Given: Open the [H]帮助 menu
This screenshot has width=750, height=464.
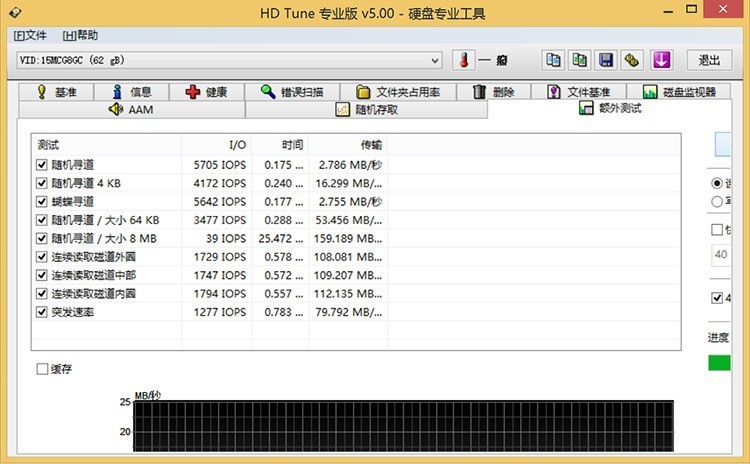Looking at the screenshot, I should [80, 35].
